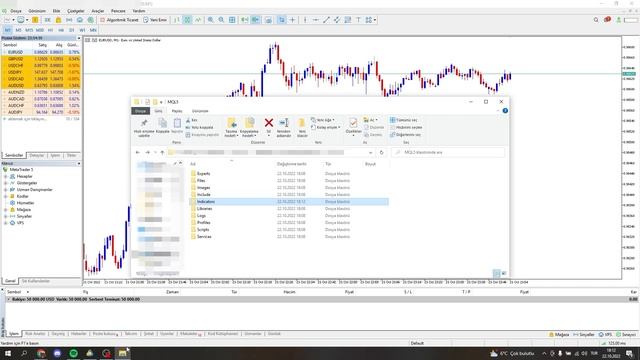Click refresh icon beside address bar
This screenshot has width=640, height=360.
pos(381,152)
